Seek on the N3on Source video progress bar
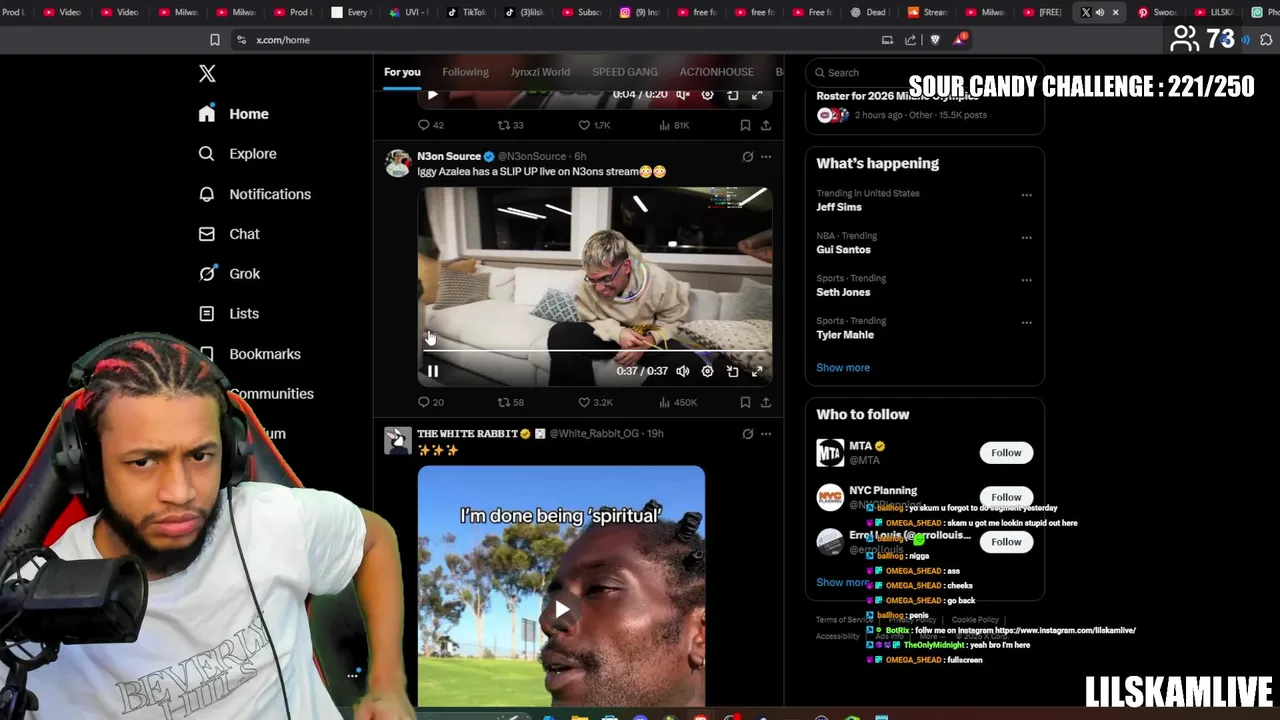This screenshot has height=720, width=1280. 595,351
